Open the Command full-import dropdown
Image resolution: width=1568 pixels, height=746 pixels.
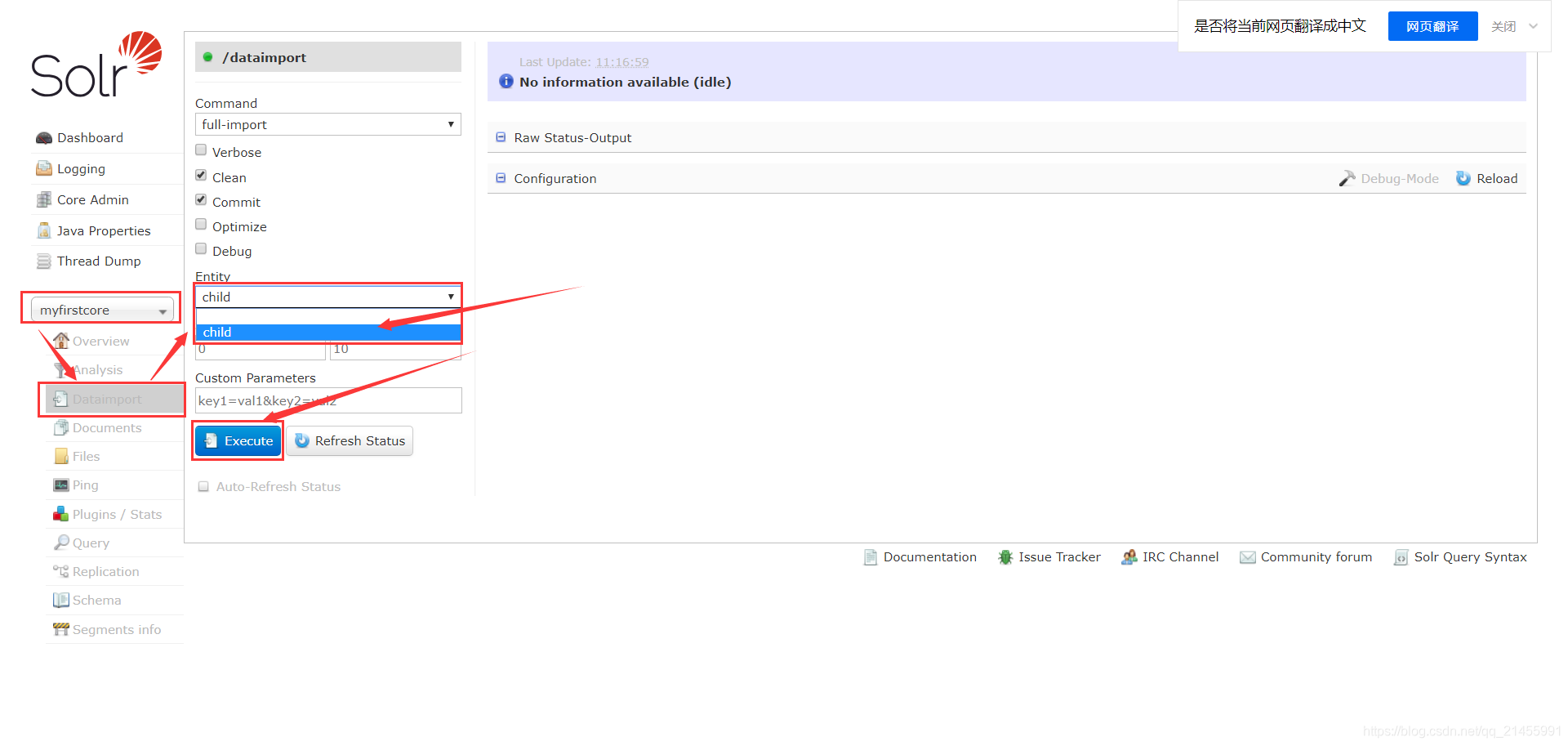(328, 124)
